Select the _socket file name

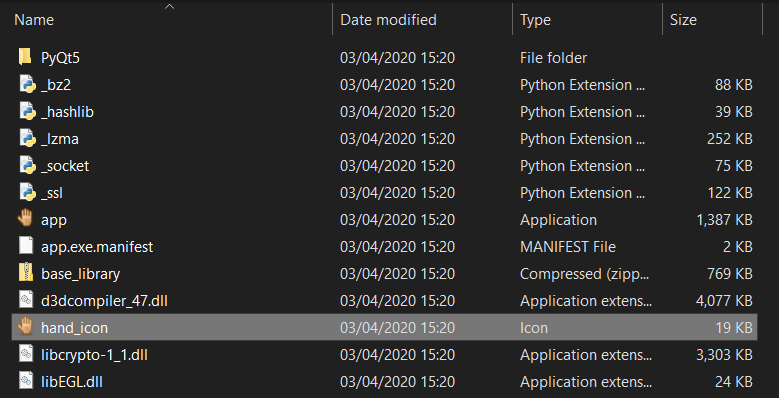tap(65, 165)
